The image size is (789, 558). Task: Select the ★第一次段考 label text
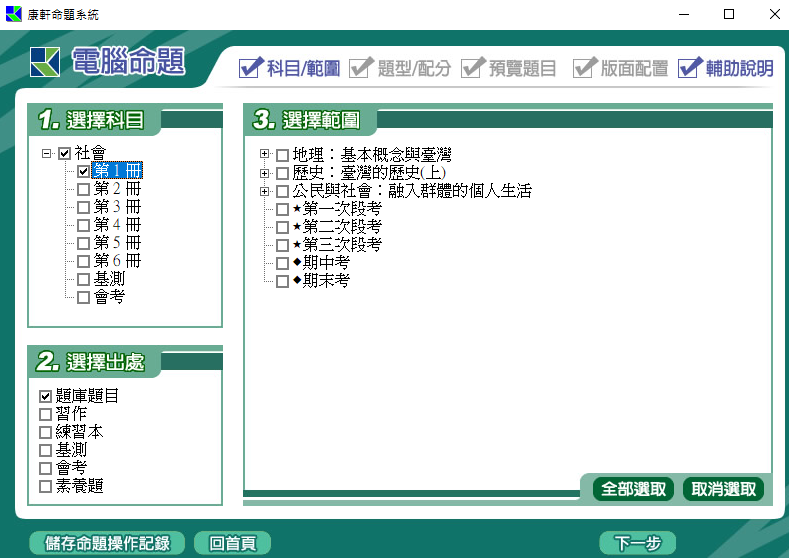point(337,209)
